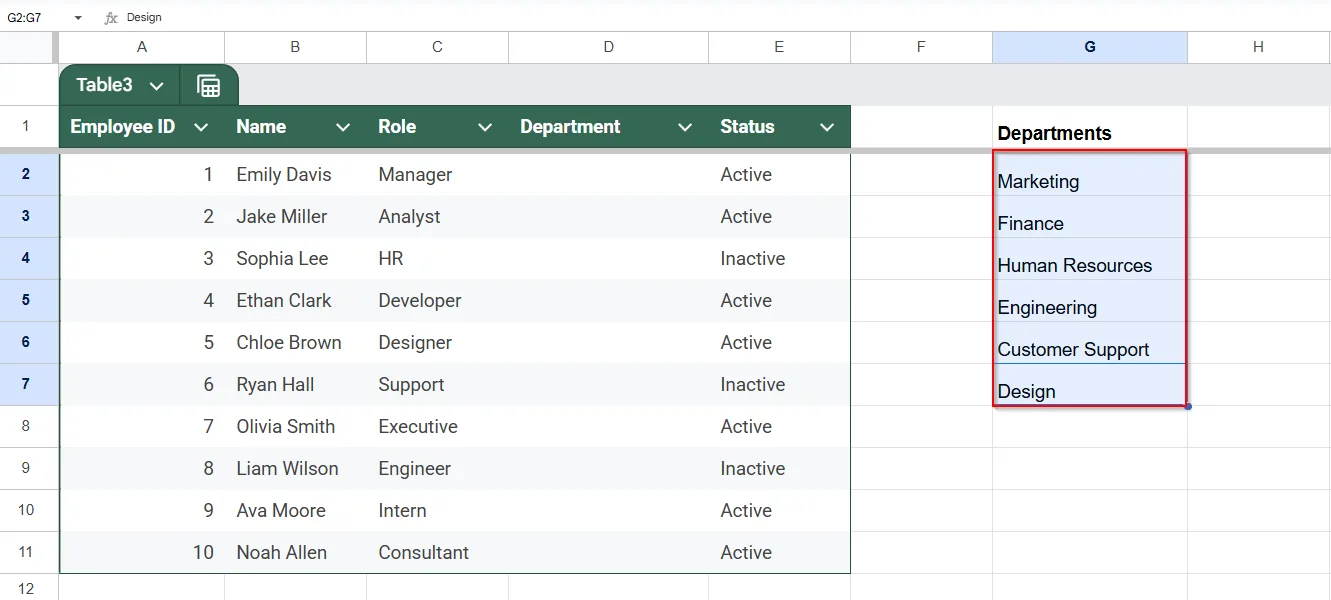
Task: Click the Departments heading cell
Action: (x=1090, y=128)
